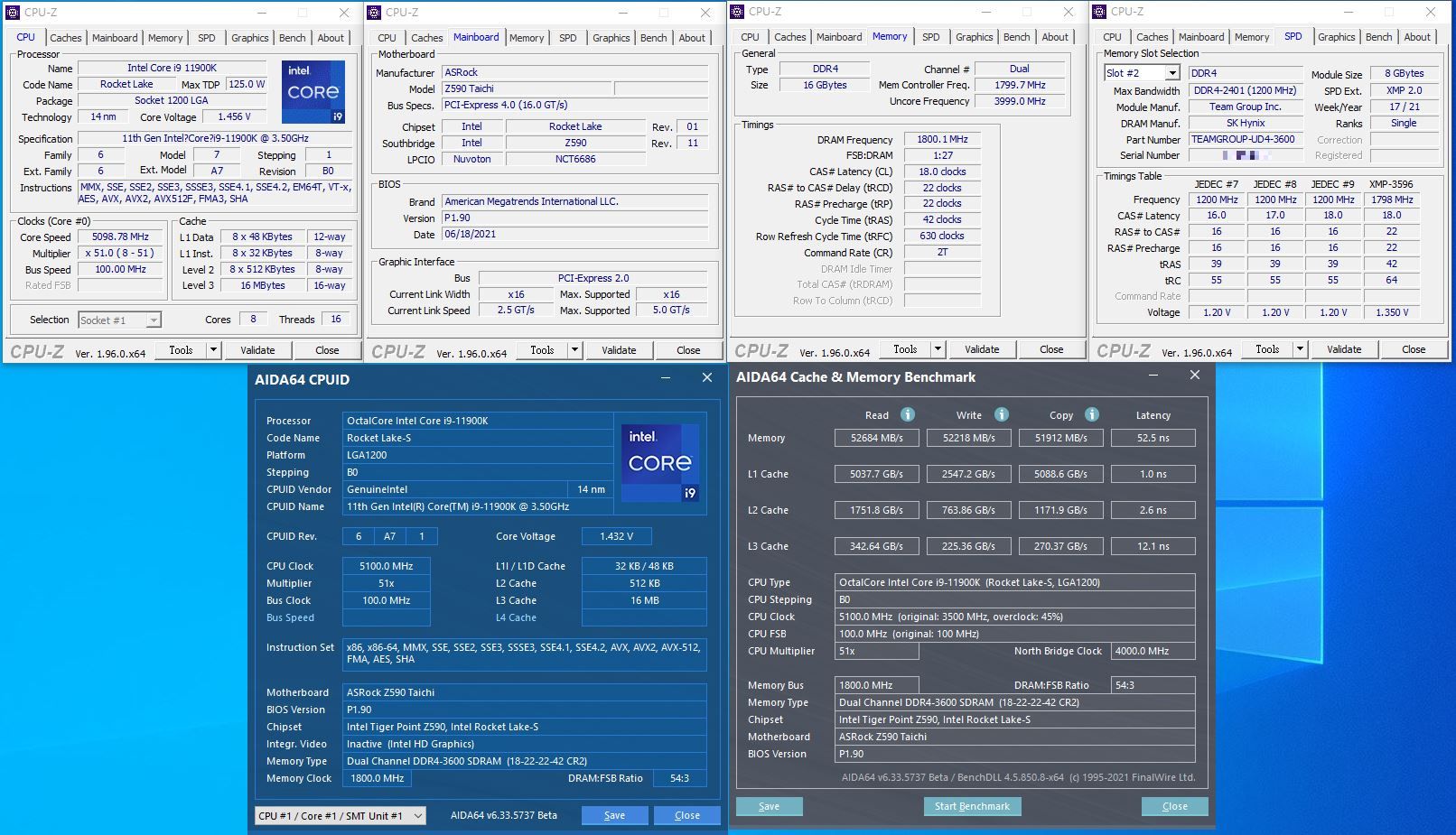This screenshot has width=1456, height=835.
Task: Open the Tools dropdown arrow in the Mainboard tab window
Action: pos(574,350)
